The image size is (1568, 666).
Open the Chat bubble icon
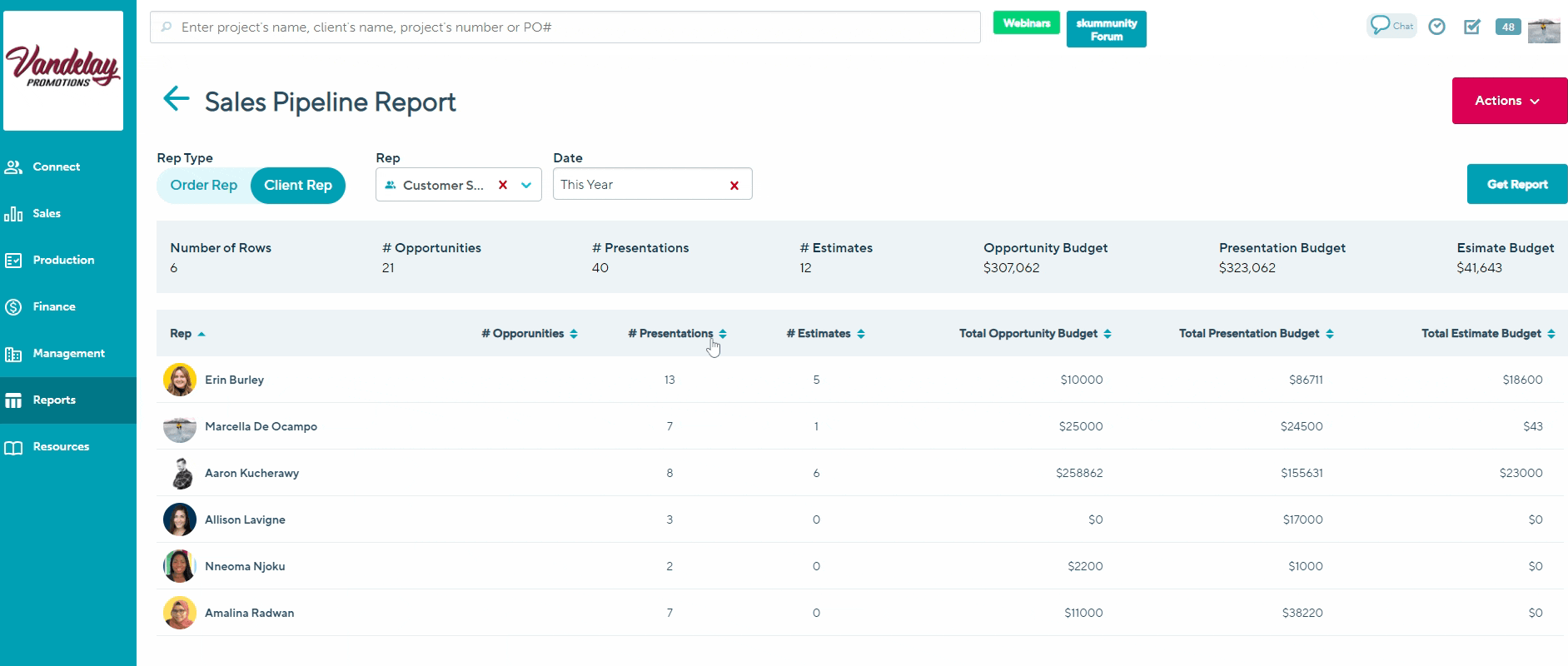[x=1391, y=26]
